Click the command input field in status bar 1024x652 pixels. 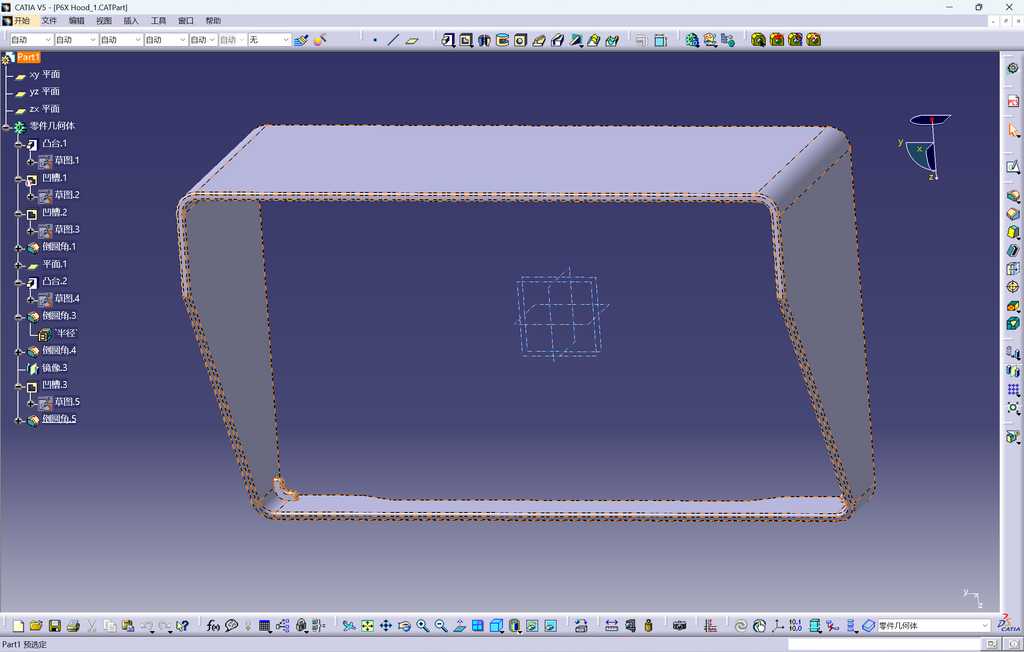(884, 644)
